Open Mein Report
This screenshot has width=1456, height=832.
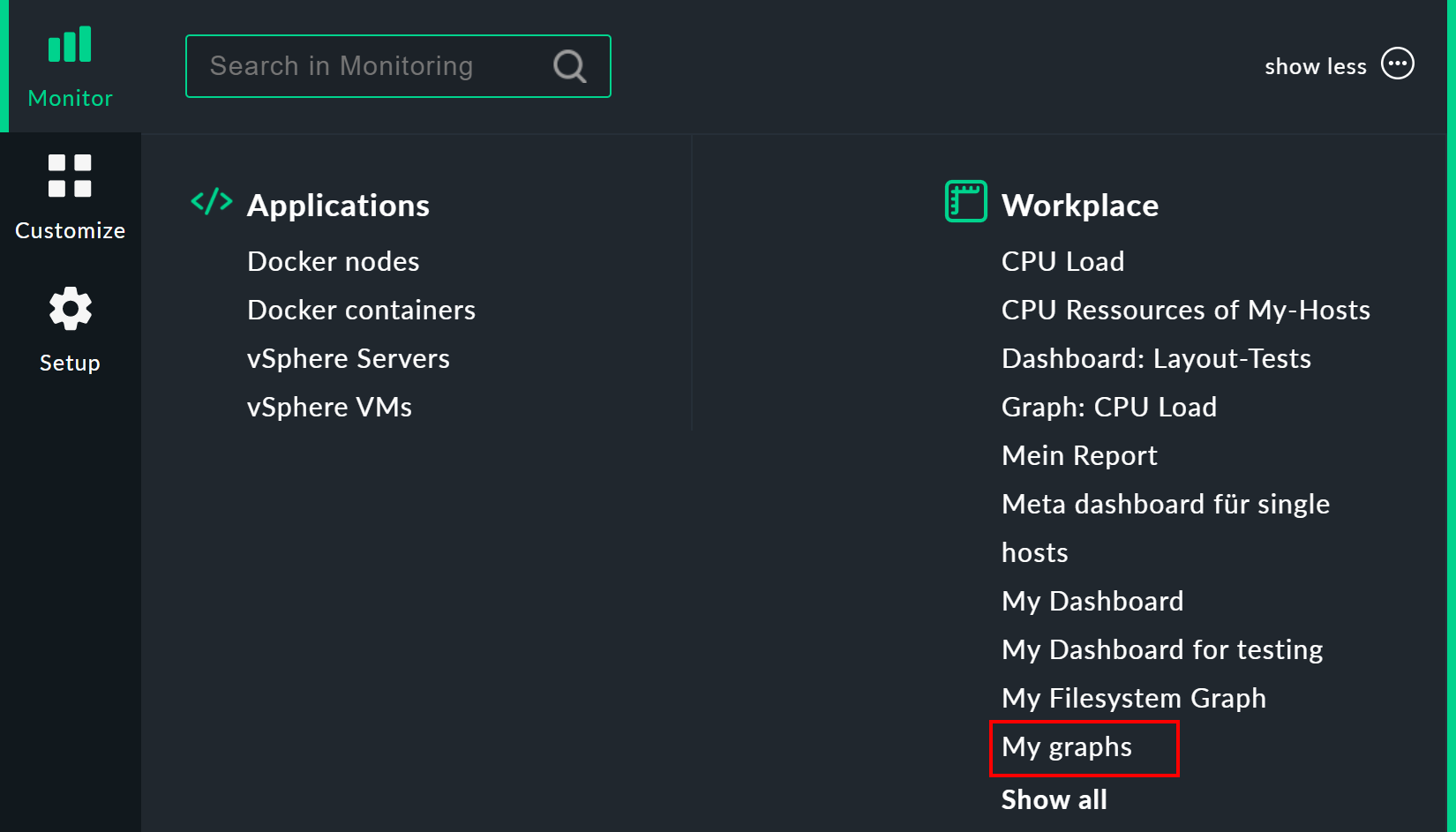[x=1079, y=455]
